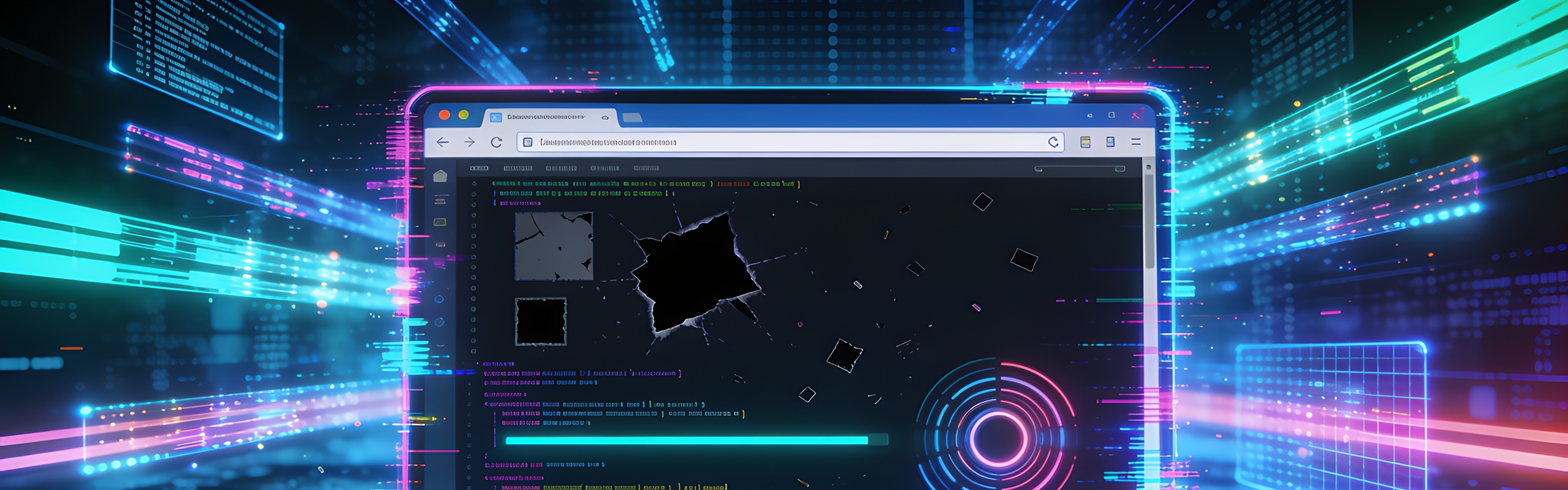
Task: Open a new tab with the blank tab button
Action: [x=633, y=118]
